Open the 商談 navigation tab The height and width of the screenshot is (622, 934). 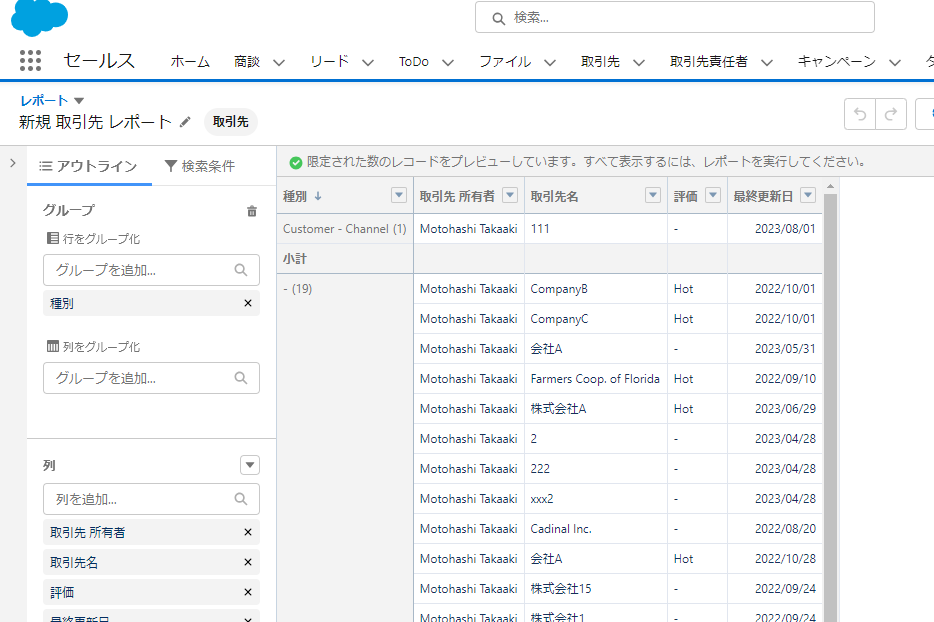[x=247, y=61]
